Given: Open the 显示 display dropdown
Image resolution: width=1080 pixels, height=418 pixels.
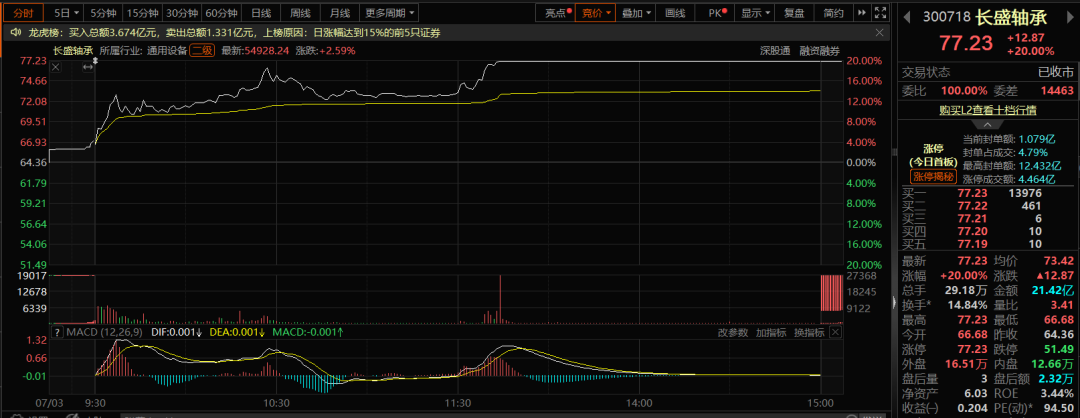Looking at the screenshot, I should (x=755, y=12).
